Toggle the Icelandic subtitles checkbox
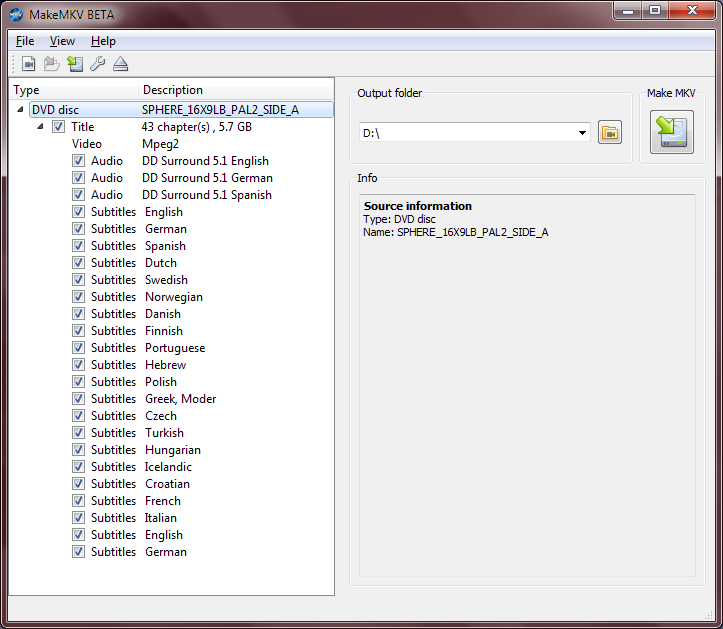The image size is (723, 629). (78, 467)
